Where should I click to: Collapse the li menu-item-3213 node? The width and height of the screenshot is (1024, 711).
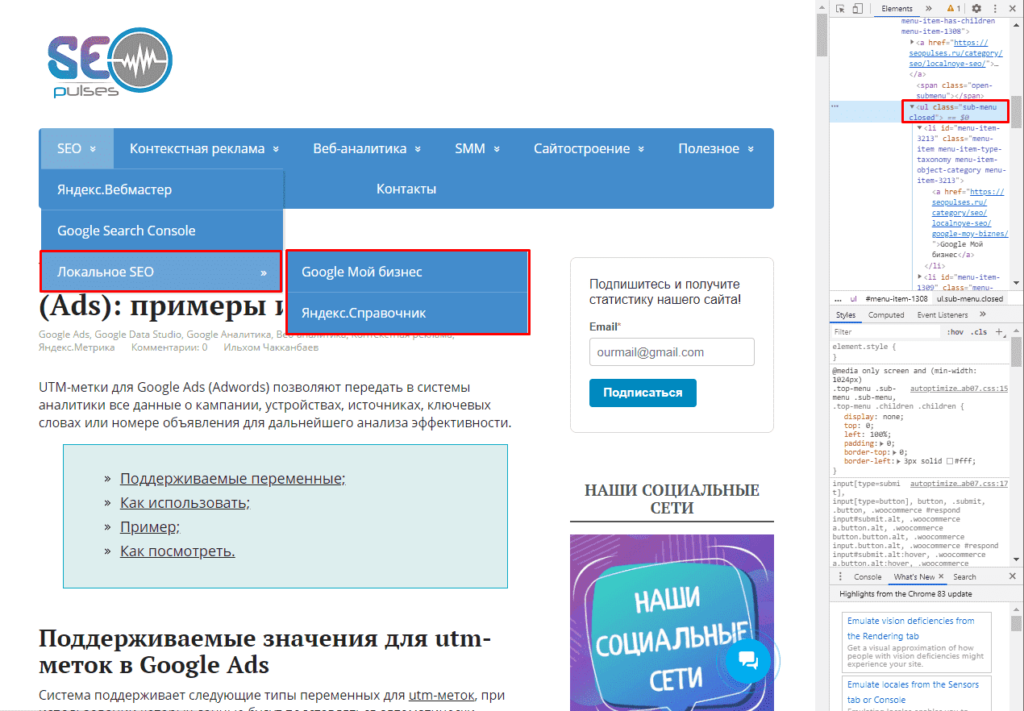coord(920,128)
